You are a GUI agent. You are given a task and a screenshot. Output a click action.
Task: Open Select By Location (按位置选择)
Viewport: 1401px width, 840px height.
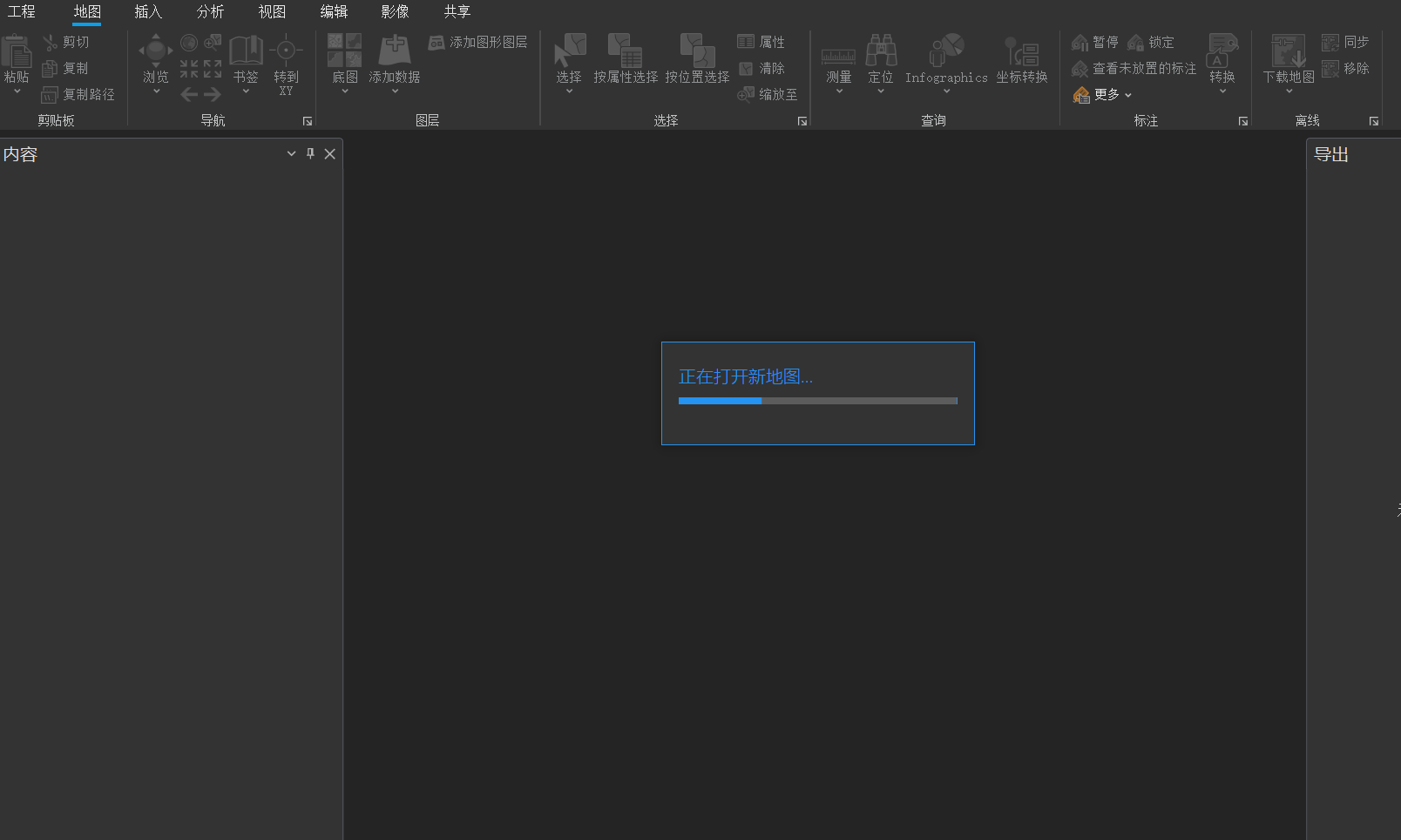point(697,59)
